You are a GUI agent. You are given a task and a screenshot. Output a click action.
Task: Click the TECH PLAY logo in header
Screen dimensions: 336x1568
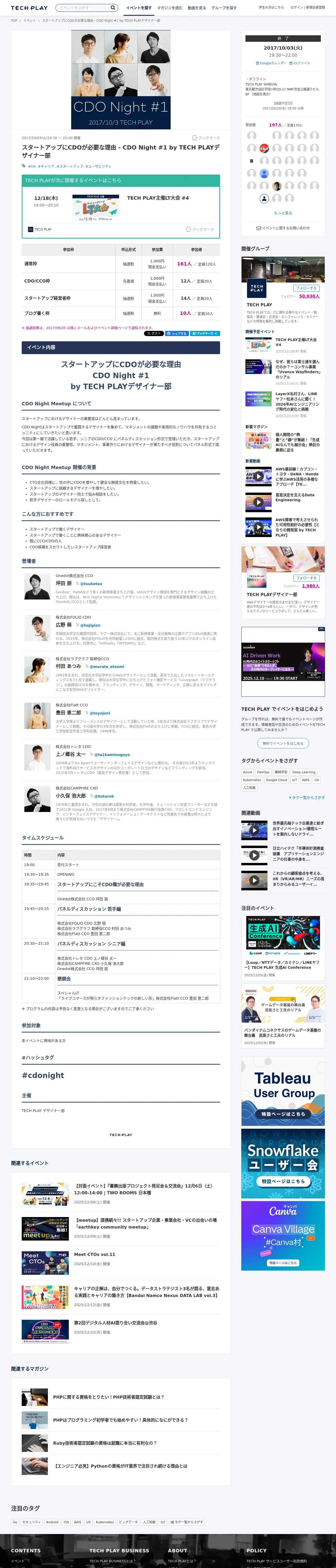(x=29, y=8)
